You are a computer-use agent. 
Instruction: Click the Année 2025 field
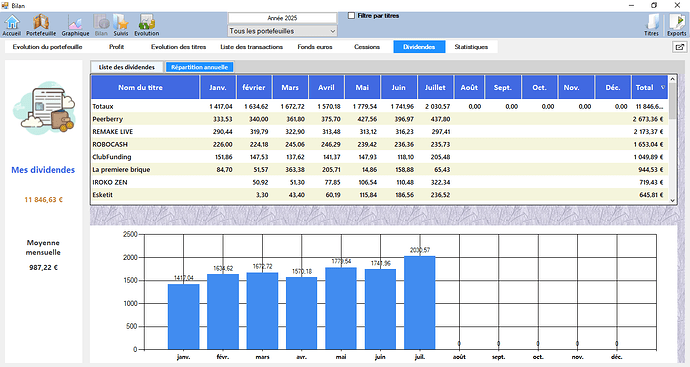282,18
